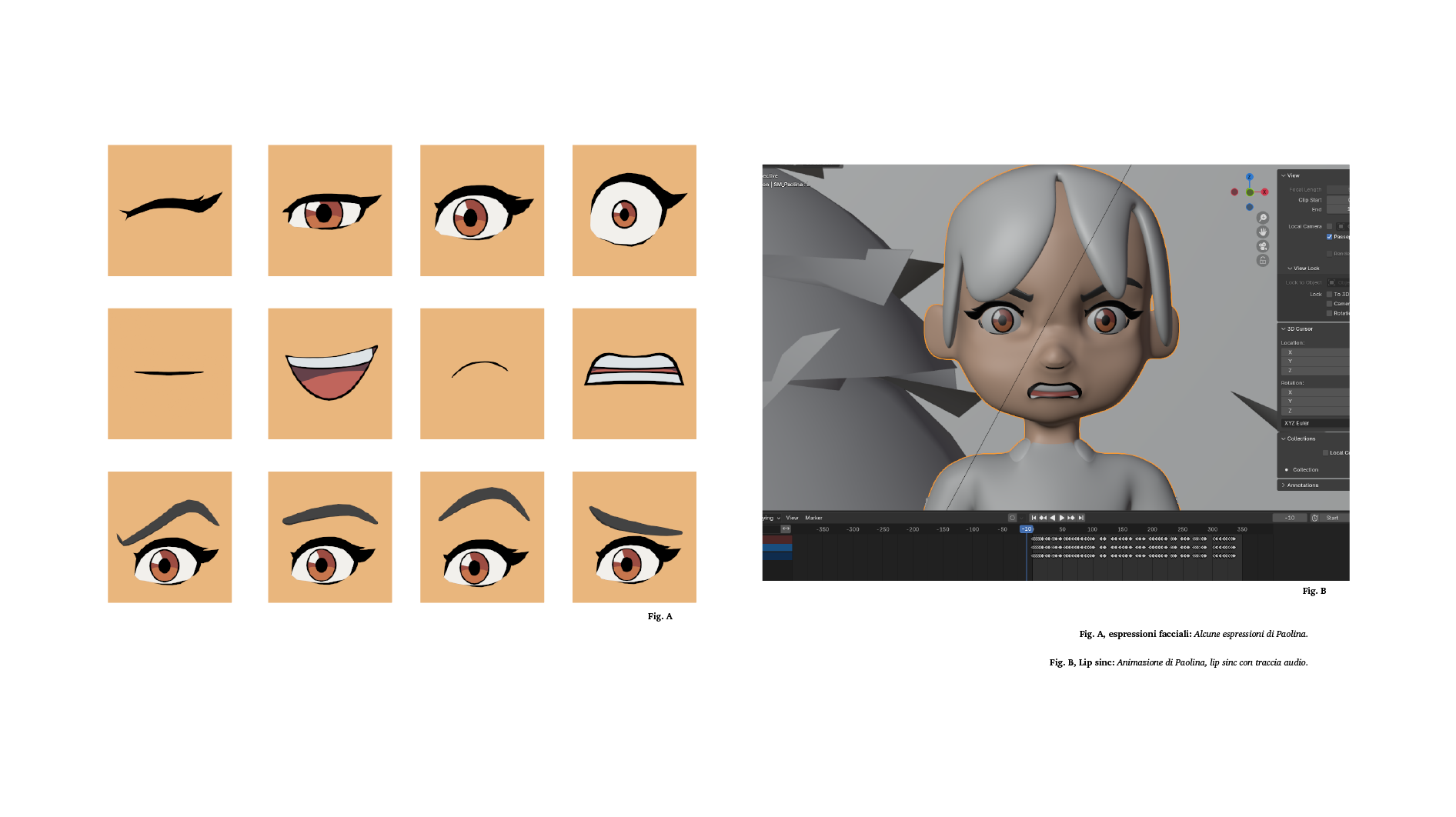Click the blue Z axis on navigation gizmo
The height and width of the screenshot is (817, 1456).
tap(1250, 177)
